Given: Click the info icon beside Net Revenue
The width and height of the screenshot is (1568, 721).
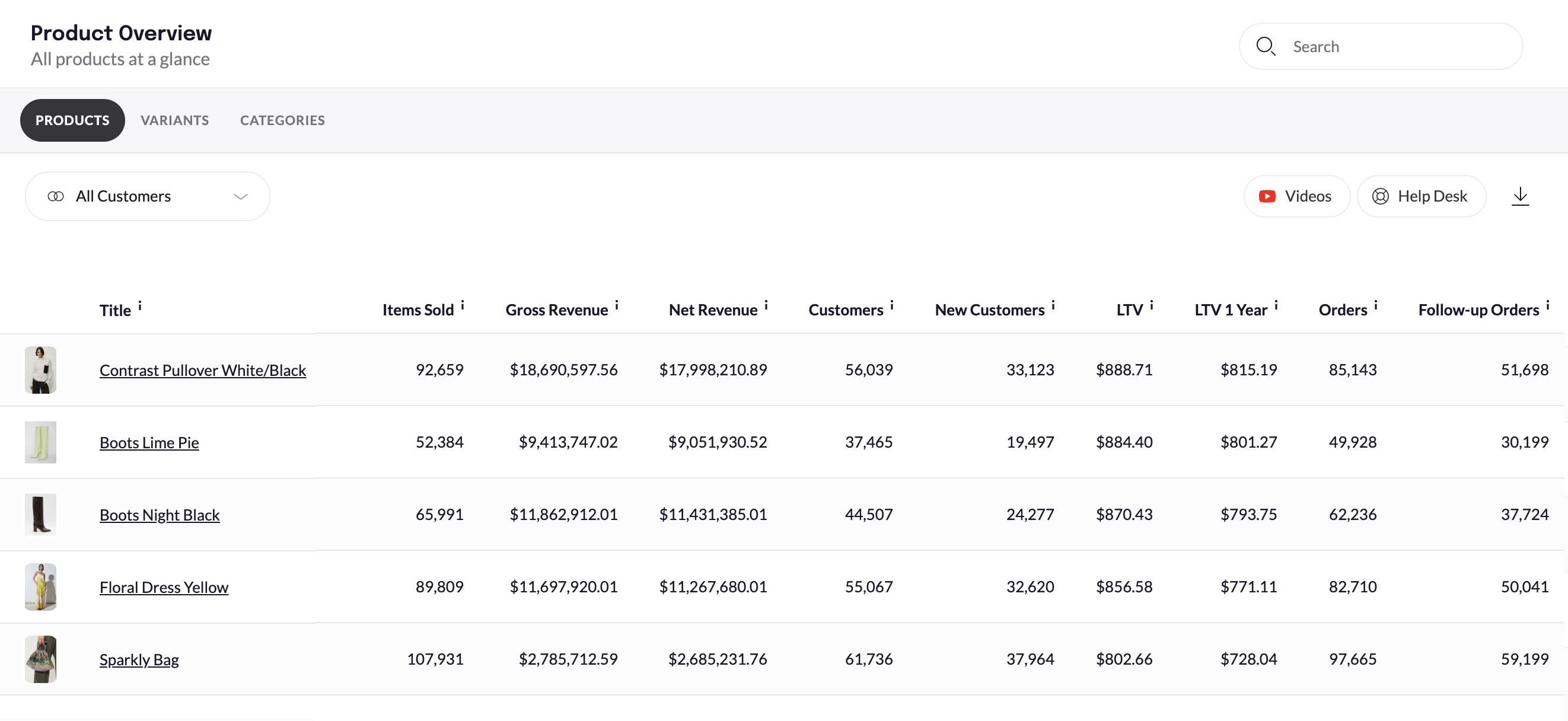Looking at the screenshot, I should coord(766,305).
